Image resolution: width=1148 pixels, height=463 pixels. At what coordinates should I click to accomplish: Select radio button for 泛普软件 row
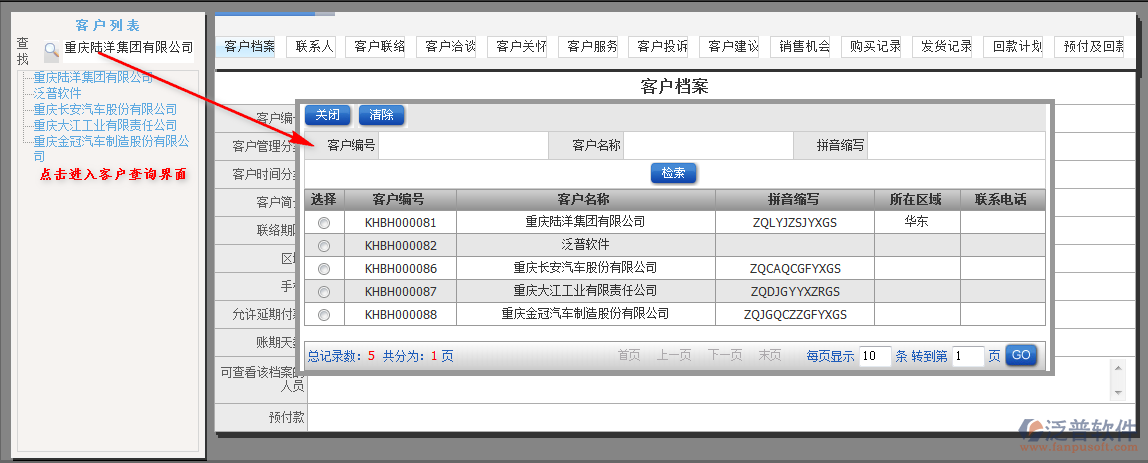[324, 245]
